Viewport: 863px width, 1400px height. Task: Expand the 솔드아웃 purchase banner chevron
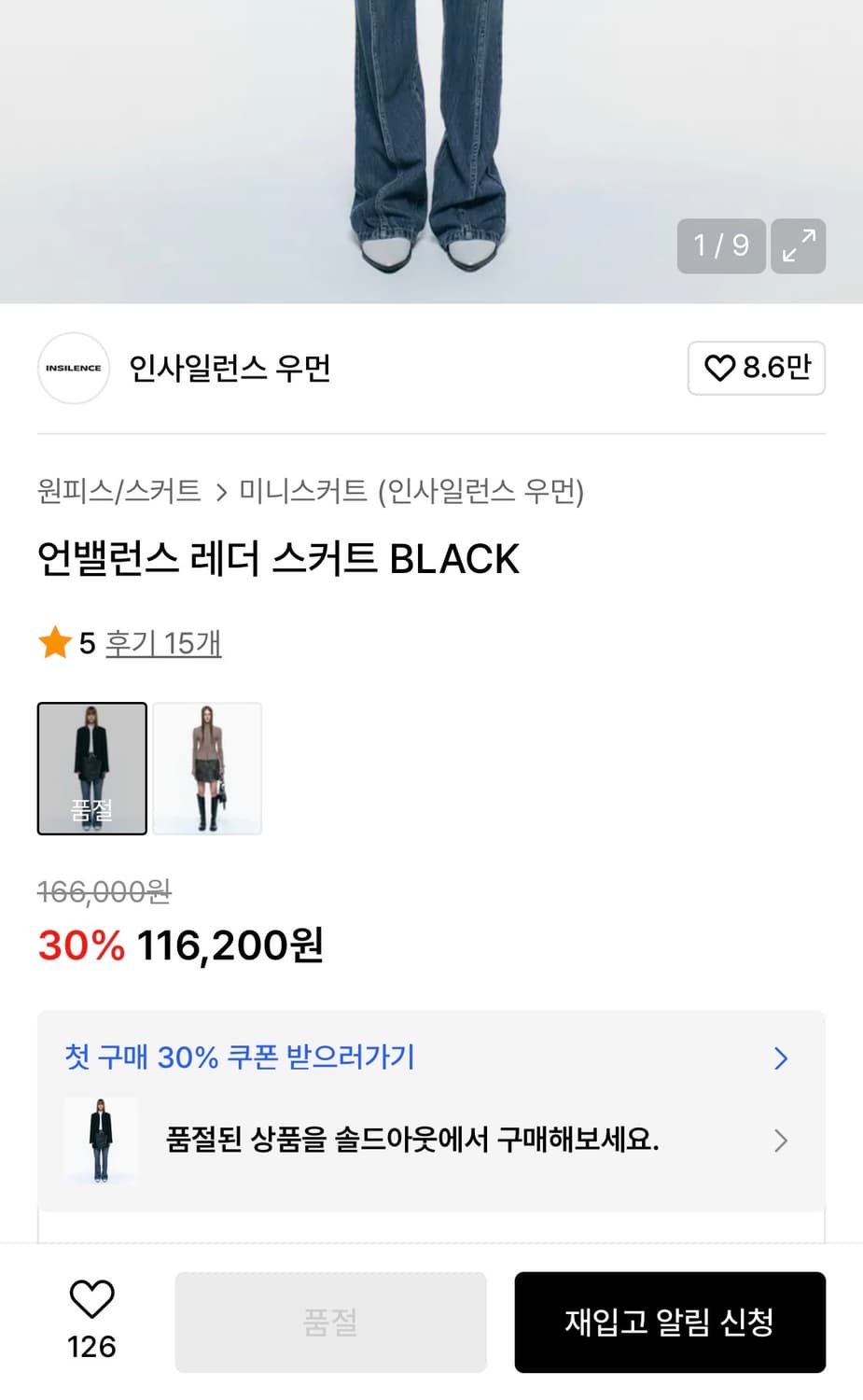coord(781,1141)
